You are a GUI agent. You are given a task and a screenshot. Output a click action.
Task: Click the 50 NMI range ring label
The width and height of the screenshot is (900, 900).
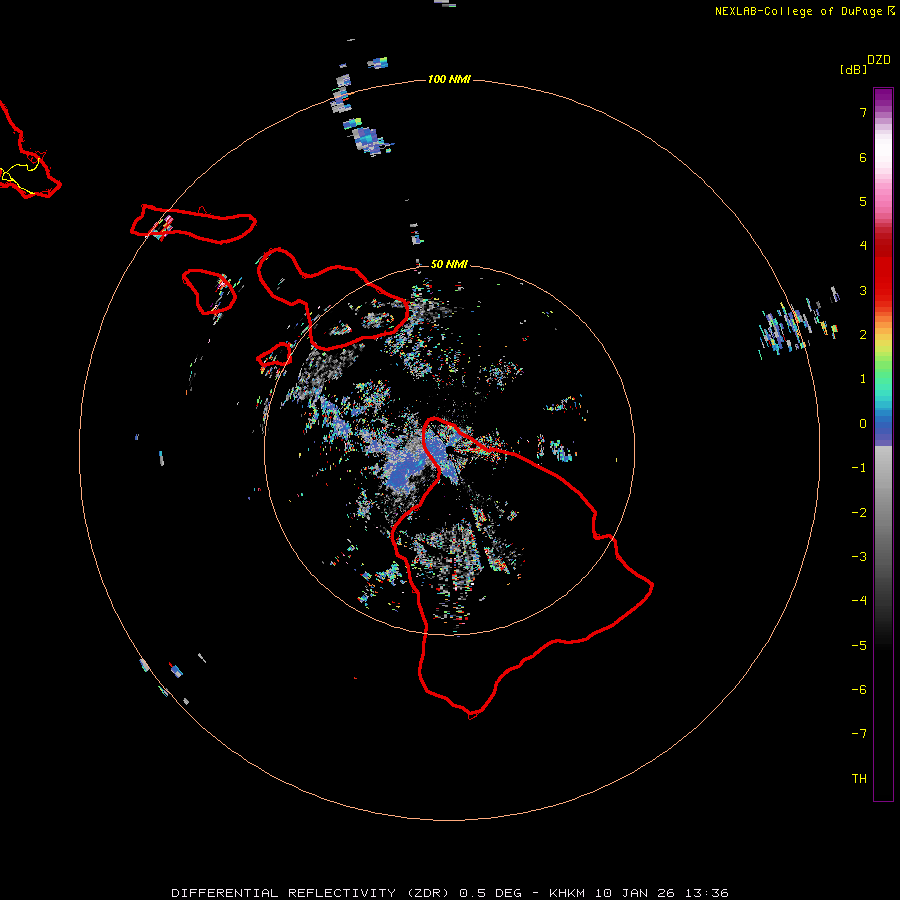pyautogui.click(x=449, y=264)
